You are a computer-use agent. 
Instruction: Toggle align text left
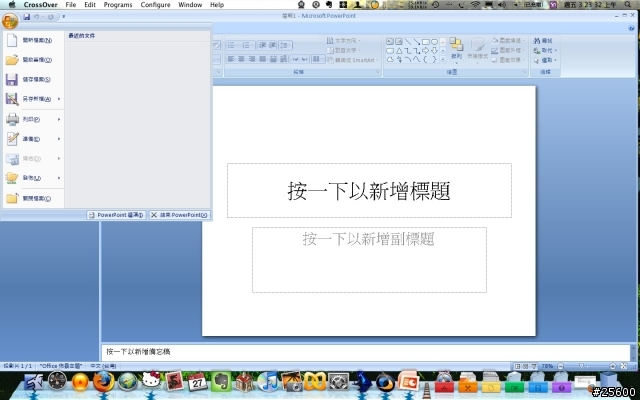click(x=231, y=59)
